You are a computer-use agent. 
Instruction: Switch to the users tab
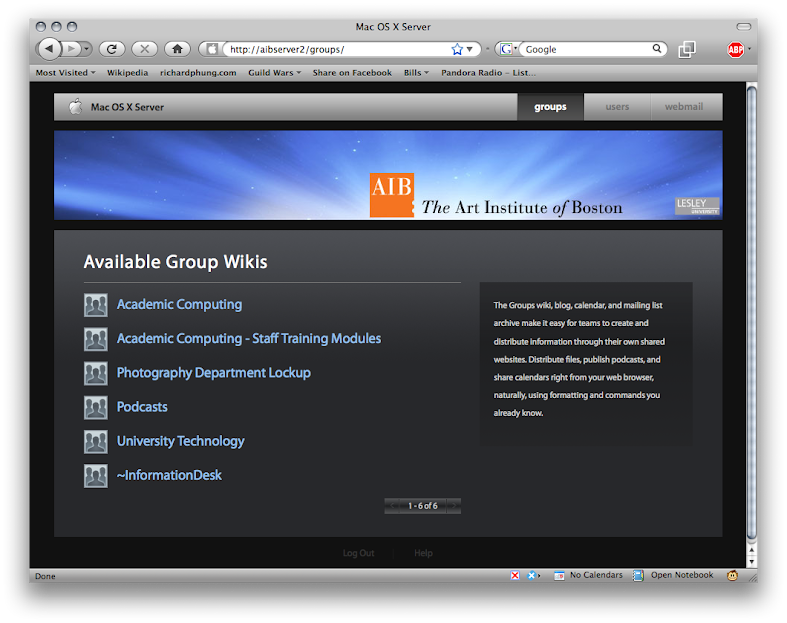[x=617, y=107]
